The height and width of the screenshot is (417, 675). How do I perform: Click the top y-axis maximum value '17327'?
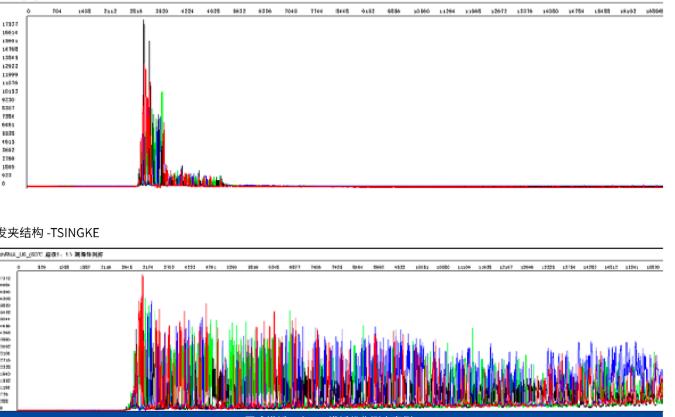(x=9, y=23)
